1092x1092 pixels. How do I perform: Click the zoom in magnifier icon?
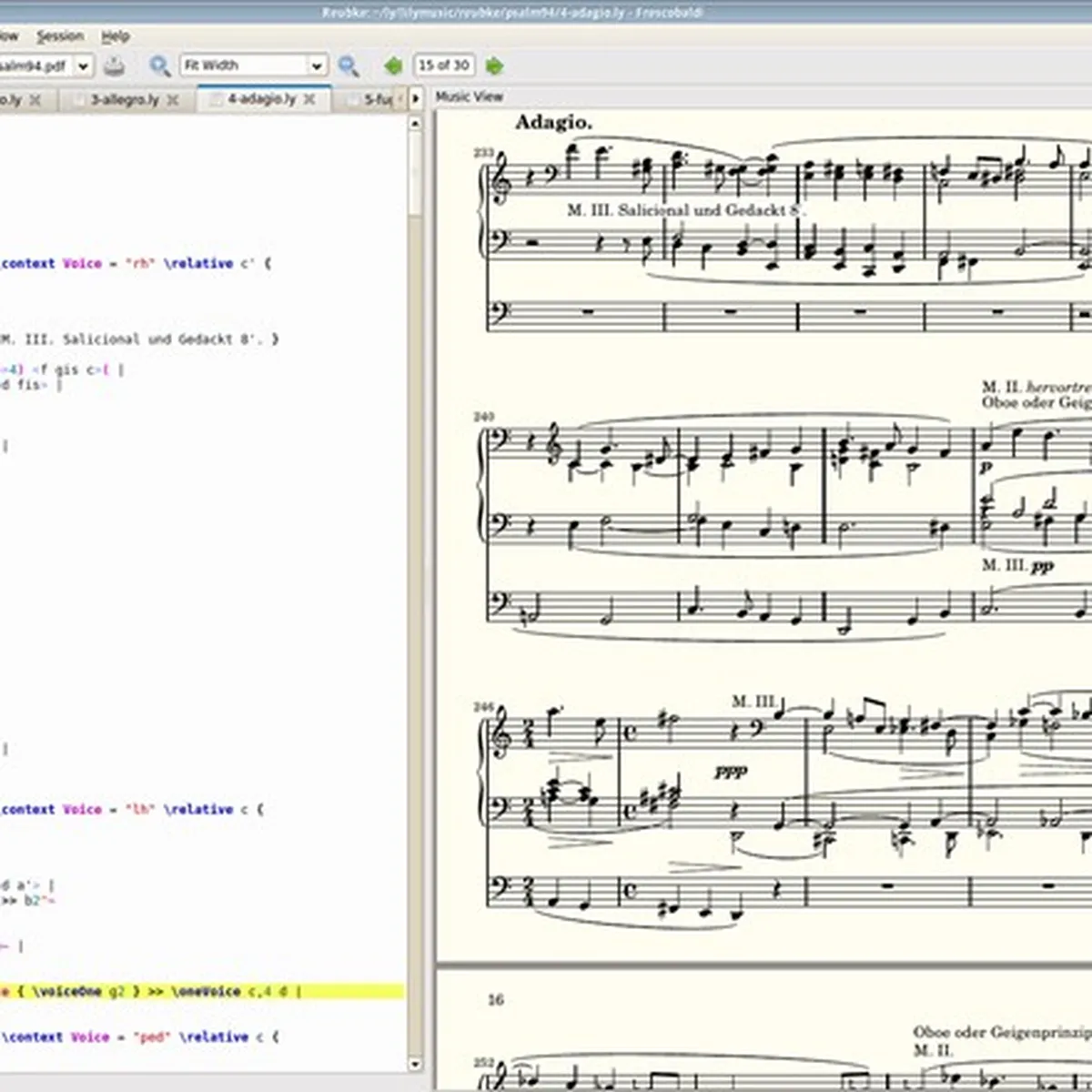click(159, 66)
